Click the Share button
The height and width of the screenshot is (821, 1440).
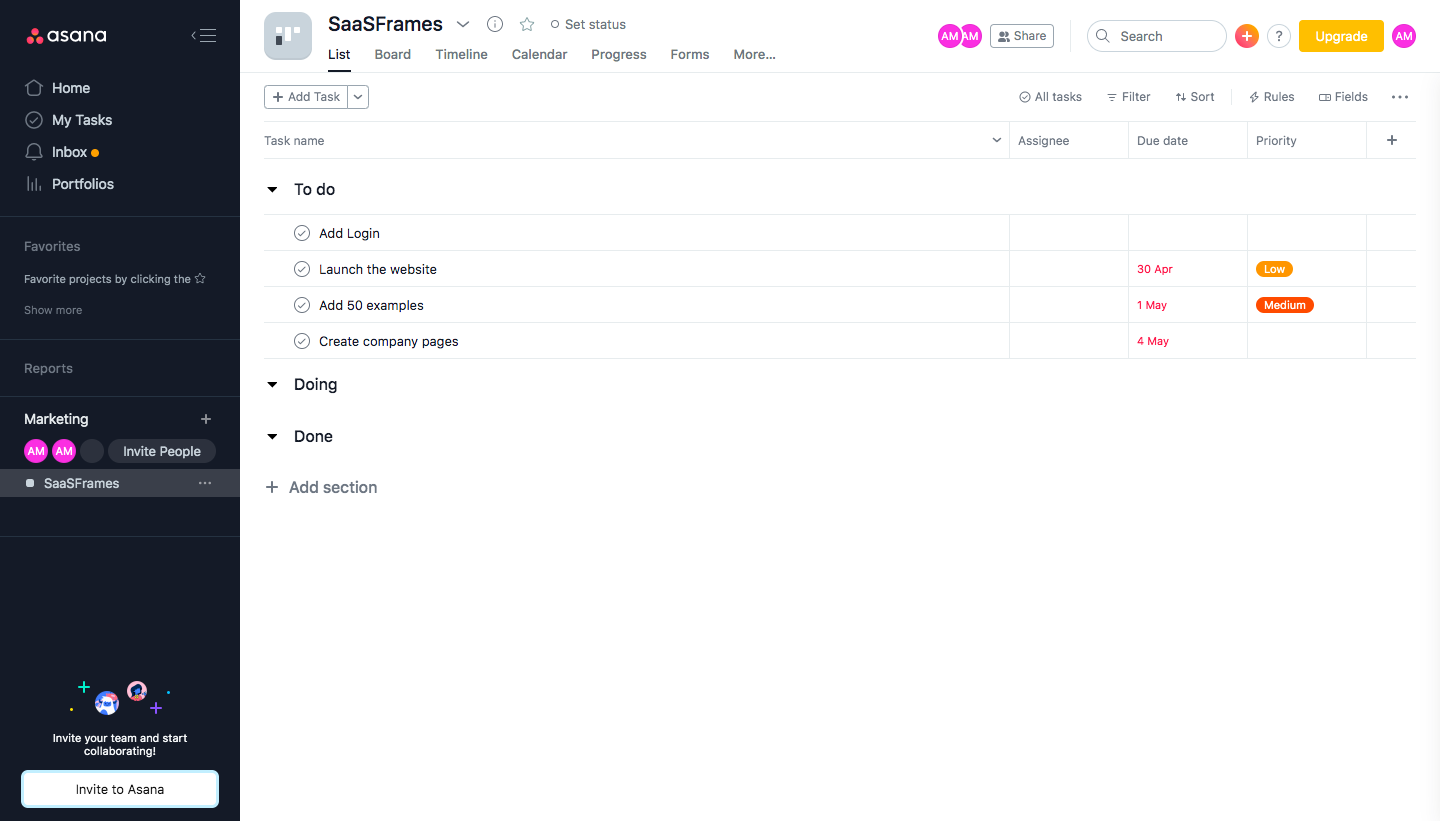pyautogui.click(x=1022, y=36)
